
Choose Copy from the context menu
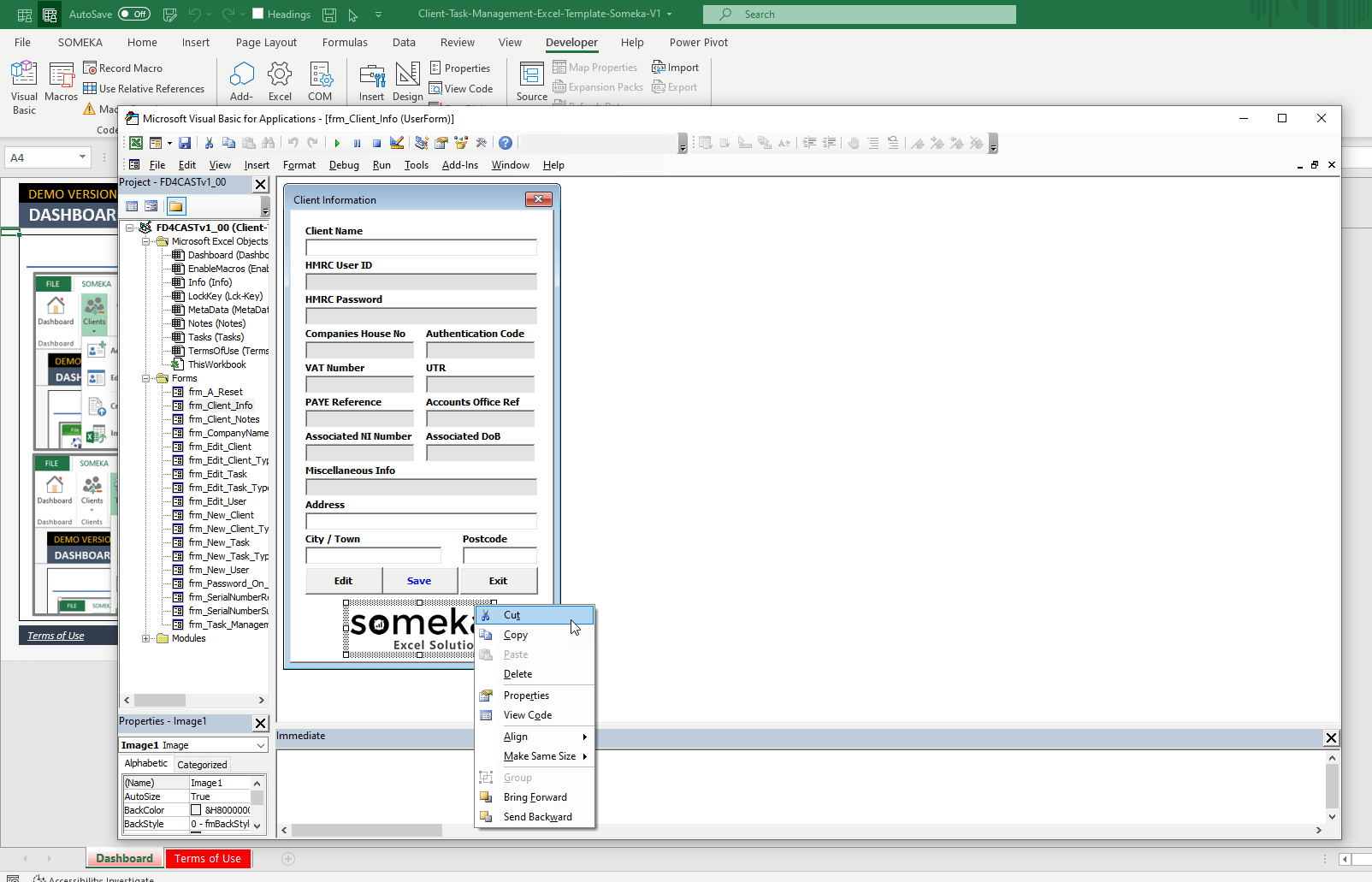tap(535, 635)
